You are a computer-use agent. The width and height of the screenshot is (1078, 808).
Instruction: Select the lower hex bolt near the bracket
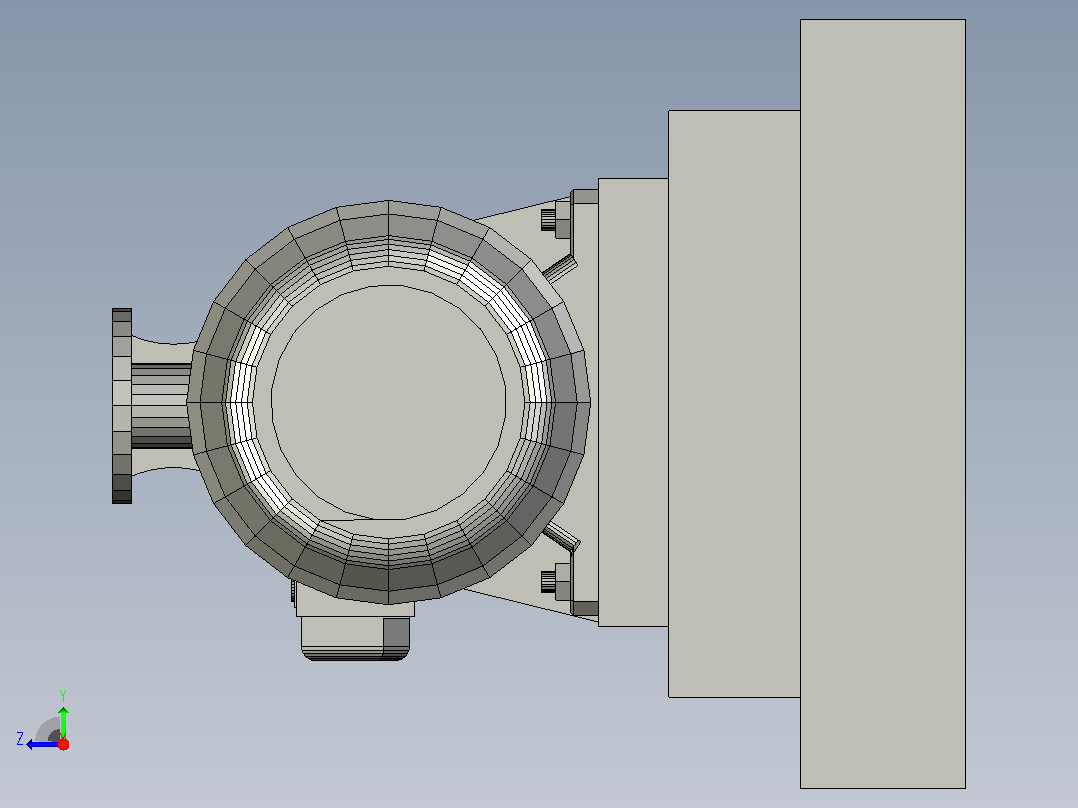(556, 582)
